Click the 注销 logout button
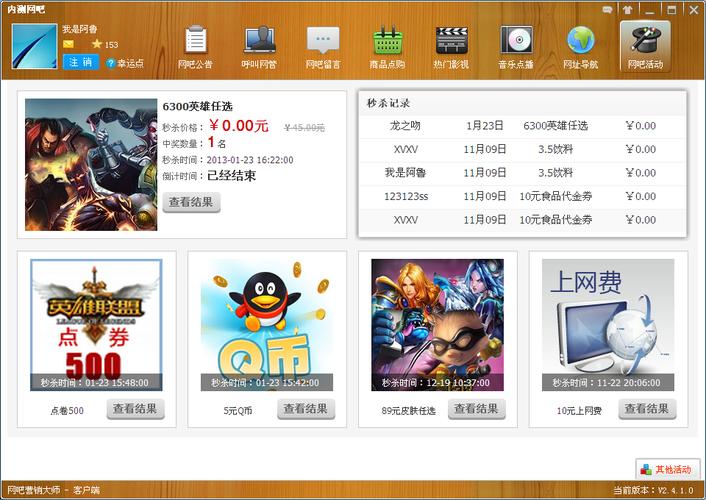The height and width of the screenshot is (500, 706). click(81, 62)
